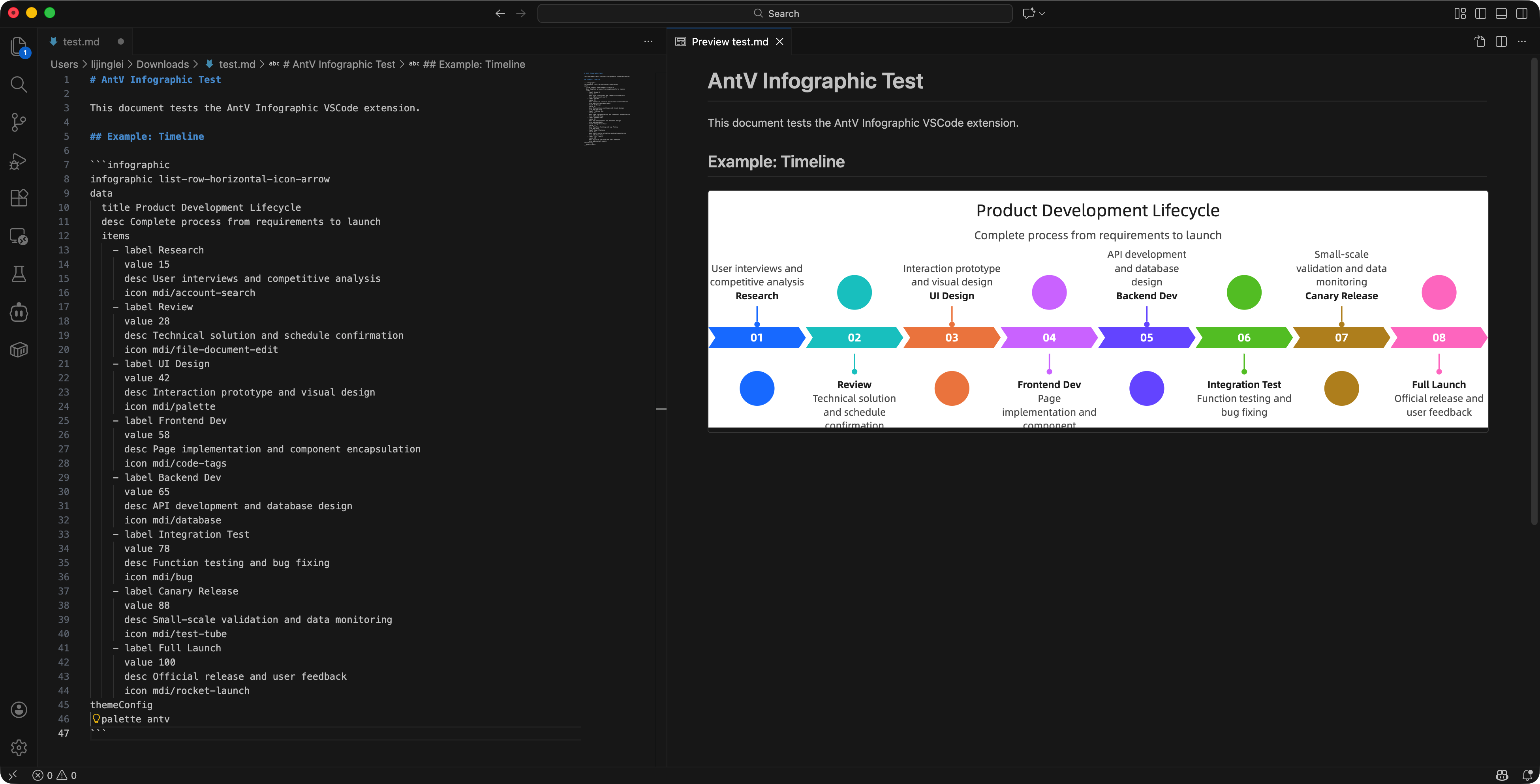Open the dropdown chevron beside the search bar

(1042, 13)
